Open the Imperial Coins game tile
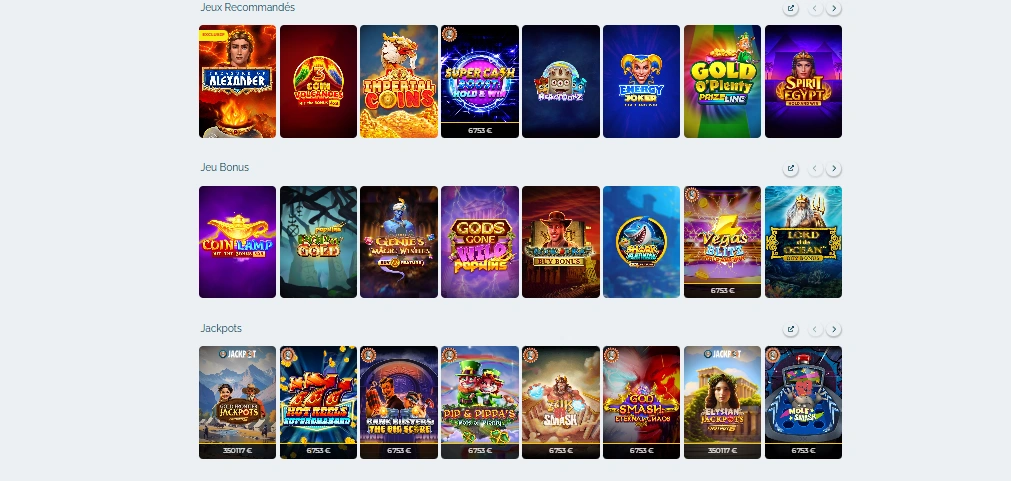The image size is (1011, 481). tap(399, 81)
